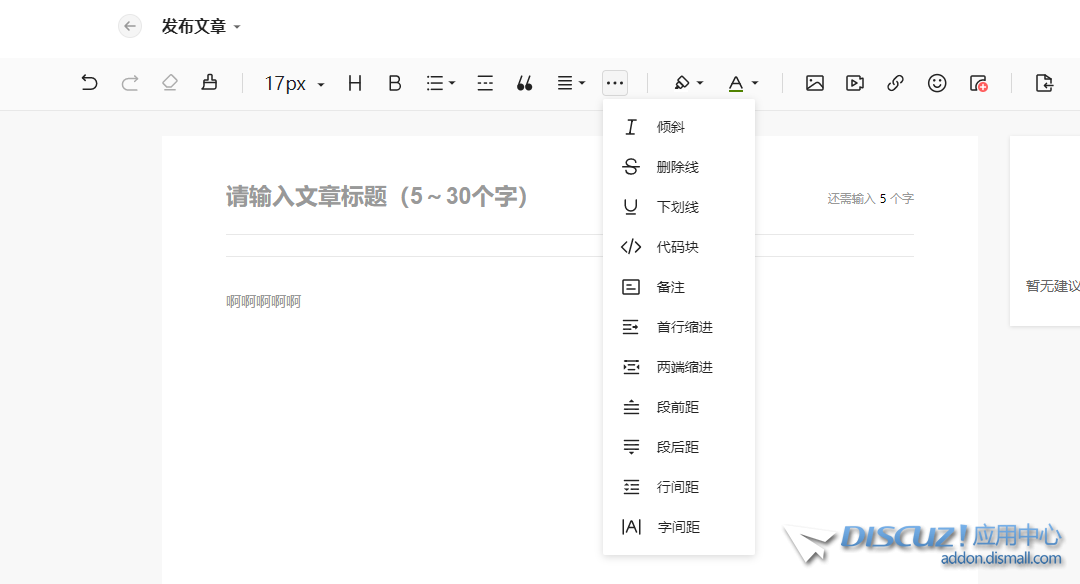
Task: Insert a horizontal divider line
Action: tap(485, 84)
